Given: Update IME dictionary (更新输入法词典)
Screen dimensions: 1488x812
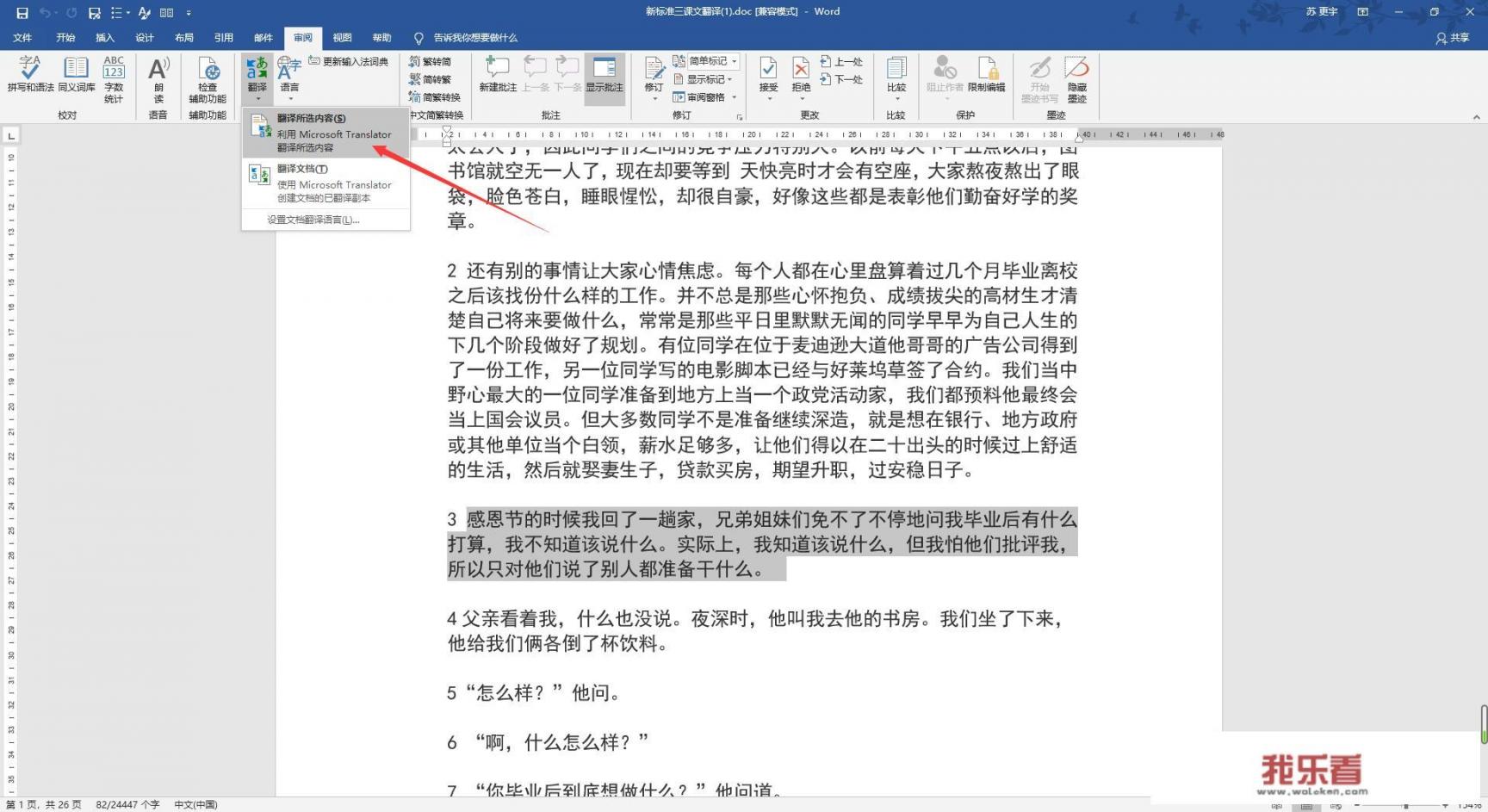Looking at the screenshot, I should tap(349, 61).
